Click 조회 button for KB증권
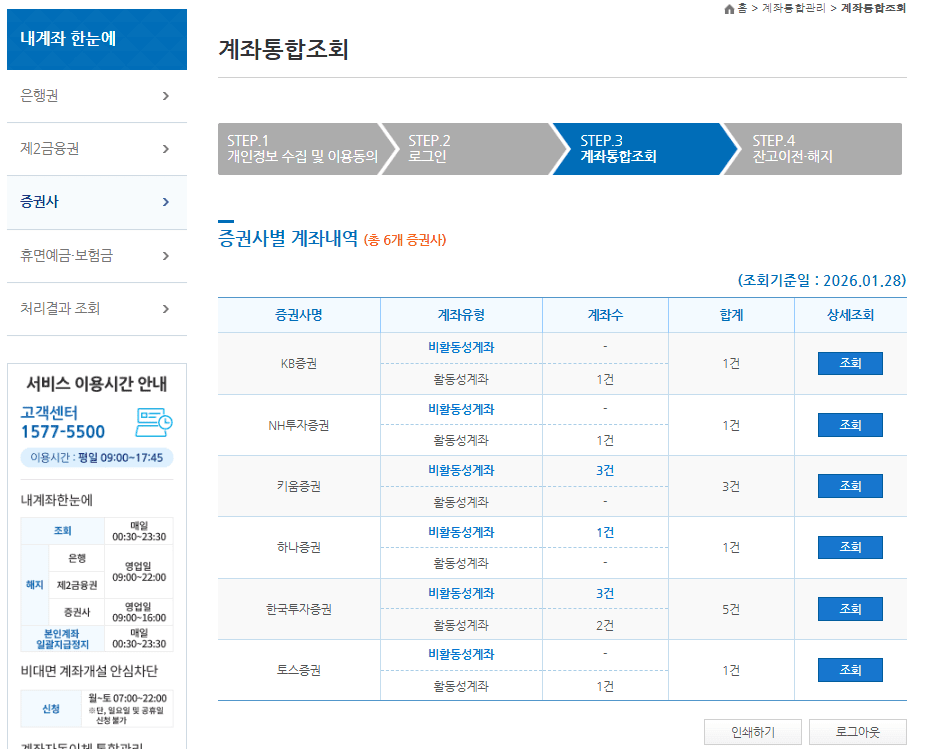This screenshot has height=749, width=927. (x=849, y=363)
